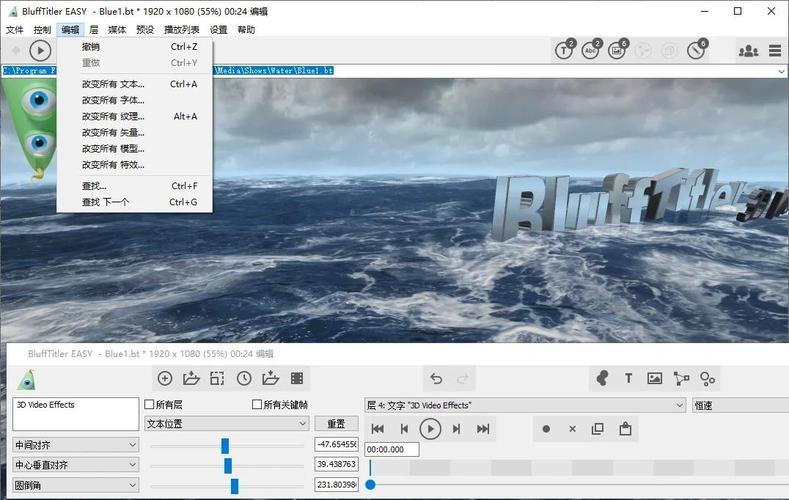Viewport: 789px width, 500px height.
Task: Choose 撤销 in the edit menu
Action: (135, 47)
